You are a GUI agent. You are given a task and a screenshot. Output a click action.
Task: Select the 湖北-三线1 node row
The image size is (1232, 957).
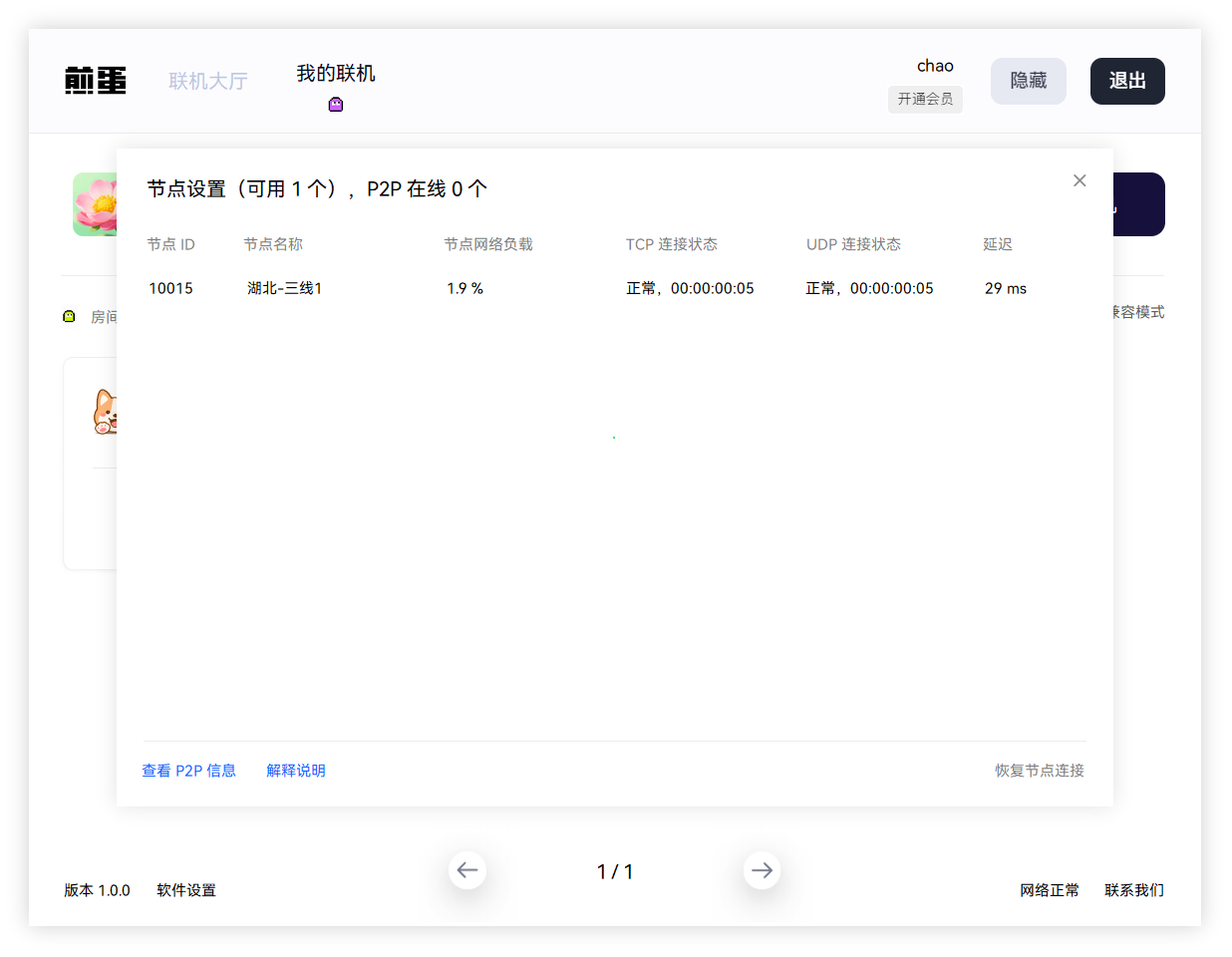point(285,288)
